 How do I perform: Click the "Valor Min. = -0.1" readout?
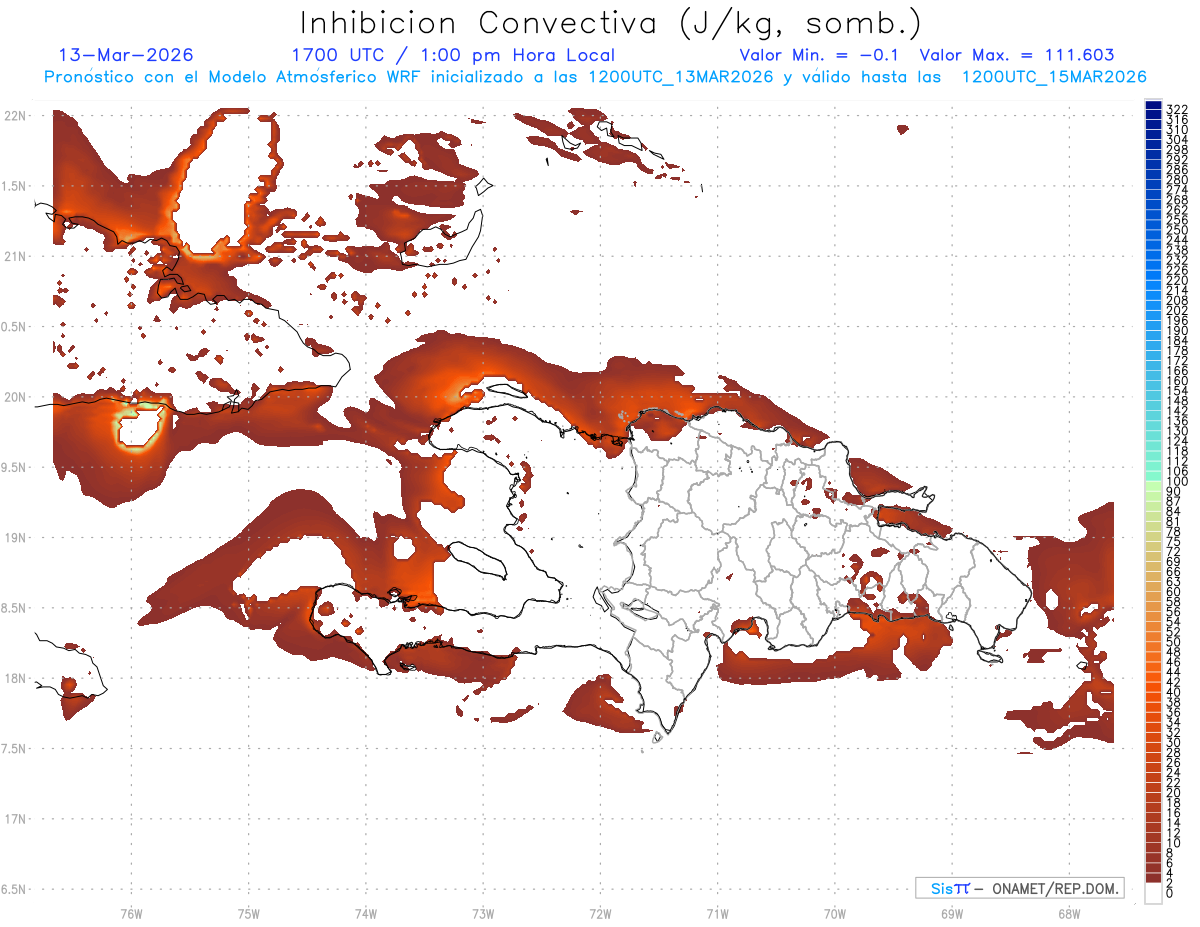[x=819, y=55]
